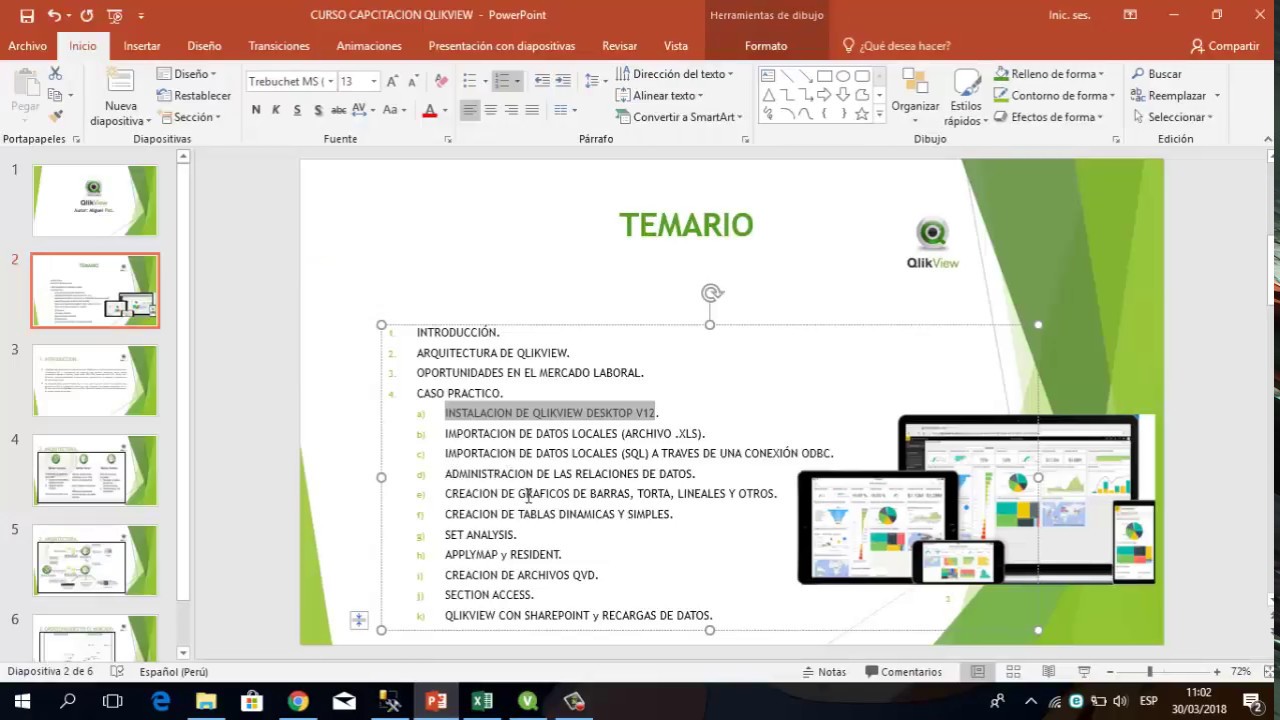Viewport: 1280px width, 720px height.
Task: Open PowerPoint from the Windows taskbar
Action: (x=436, y=702)
